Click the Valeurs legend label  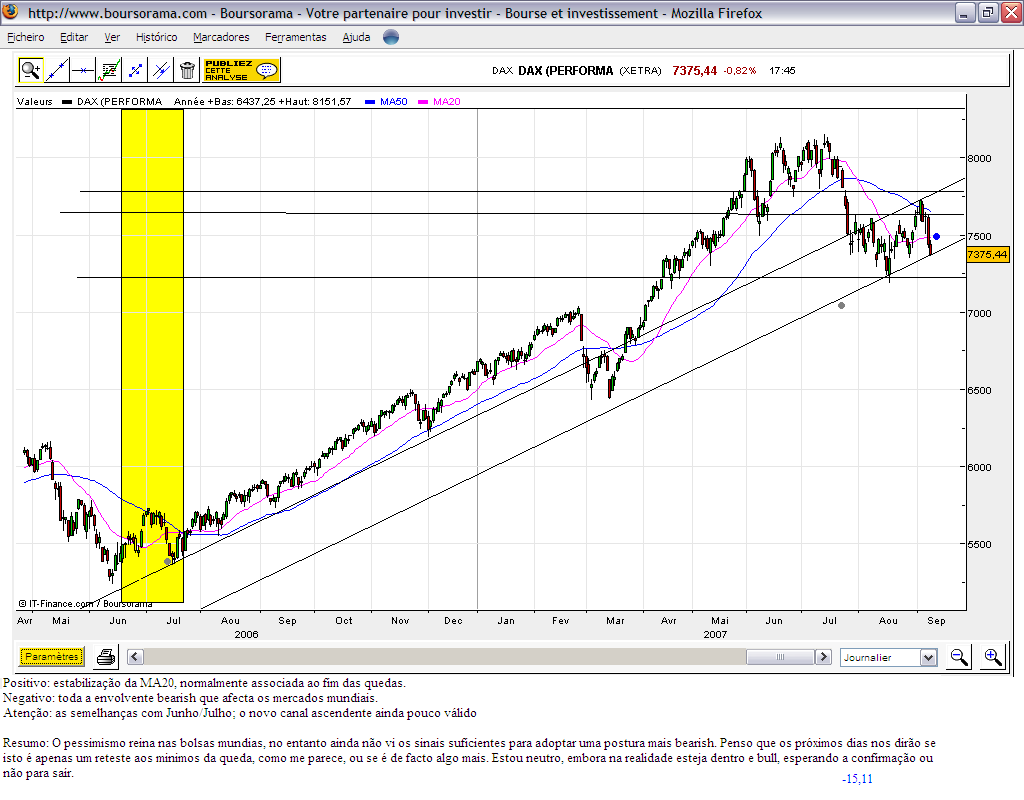pos(35,101)
